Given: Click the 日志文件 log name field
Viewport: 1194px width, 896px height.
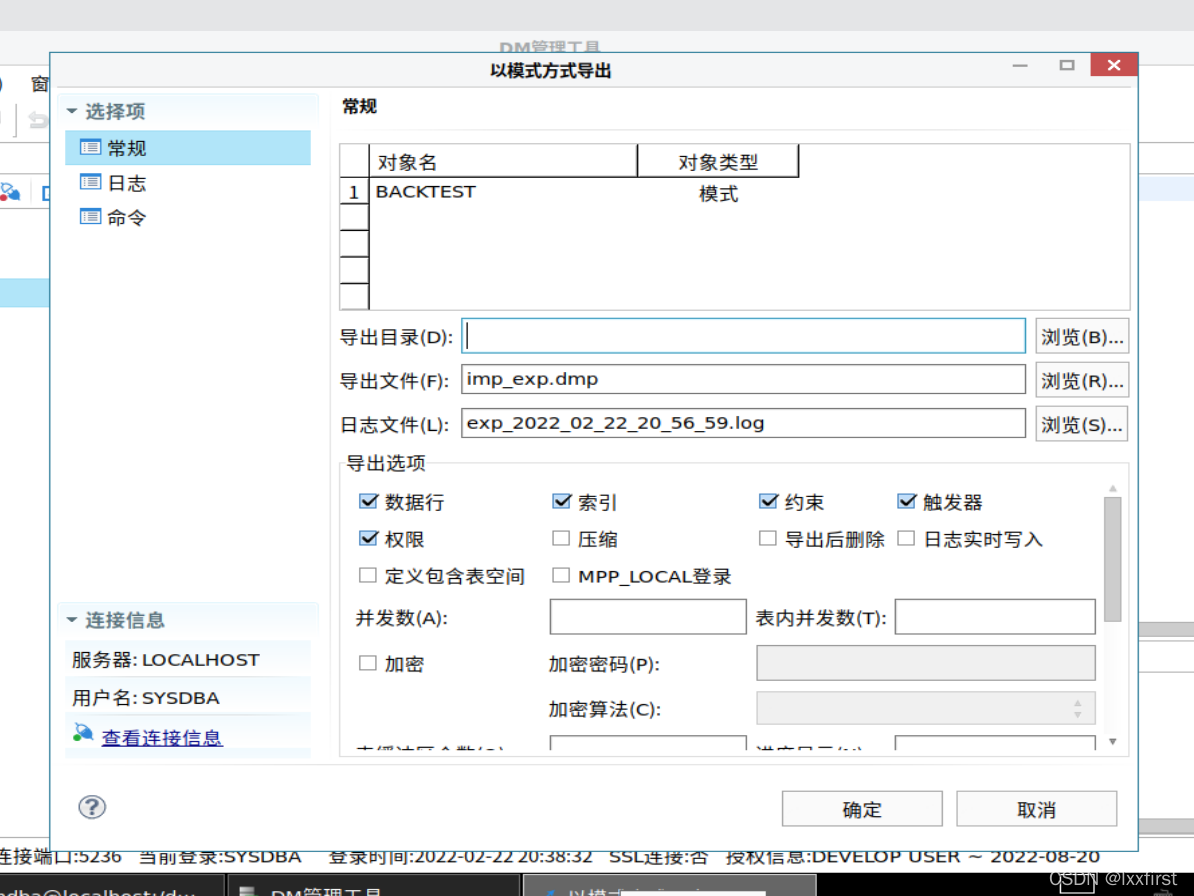Looking at the screenshot, I should click(x=743, y=423).
